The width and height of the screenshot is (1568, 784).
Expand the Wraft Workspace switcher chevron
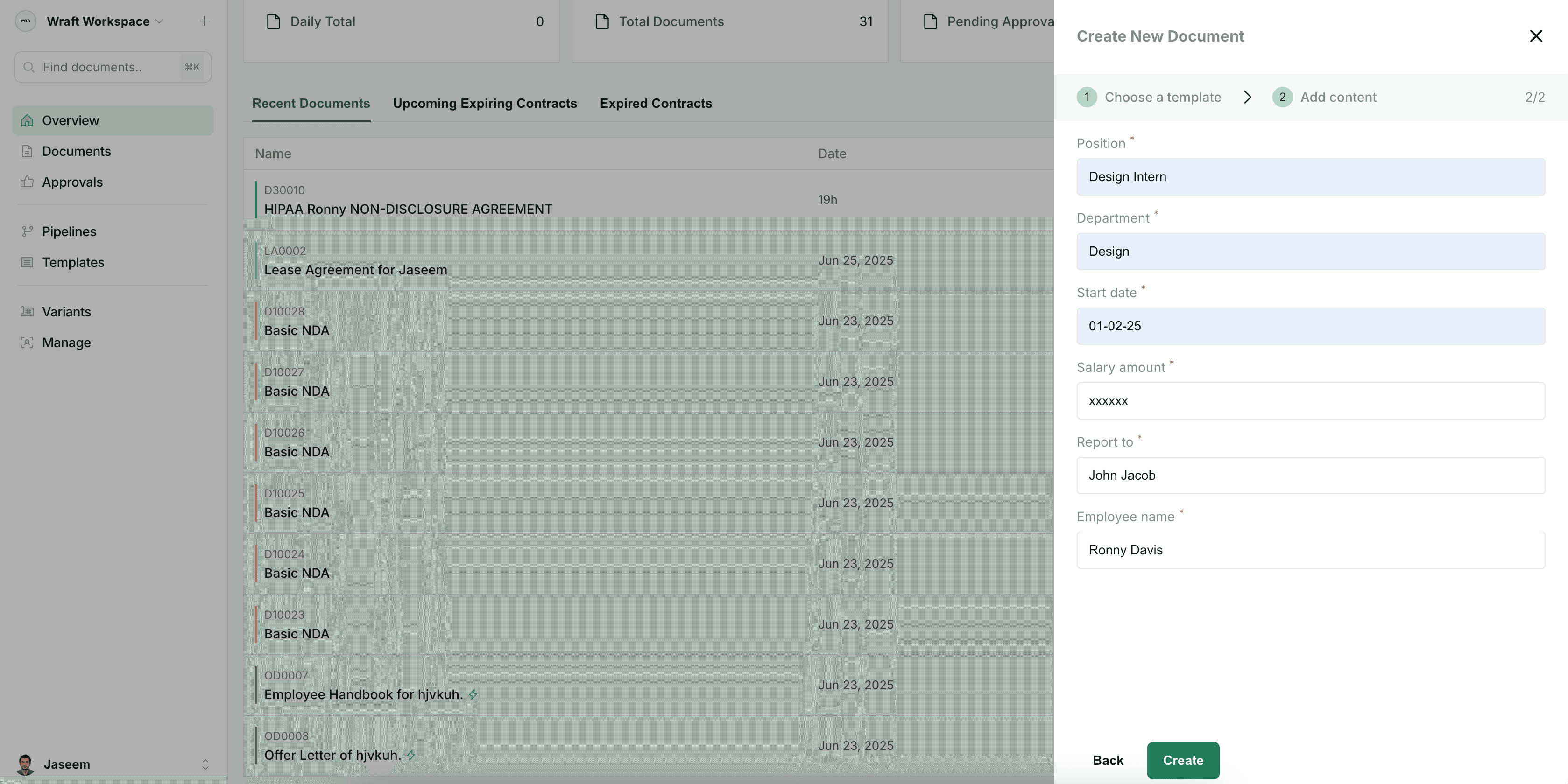160,21
